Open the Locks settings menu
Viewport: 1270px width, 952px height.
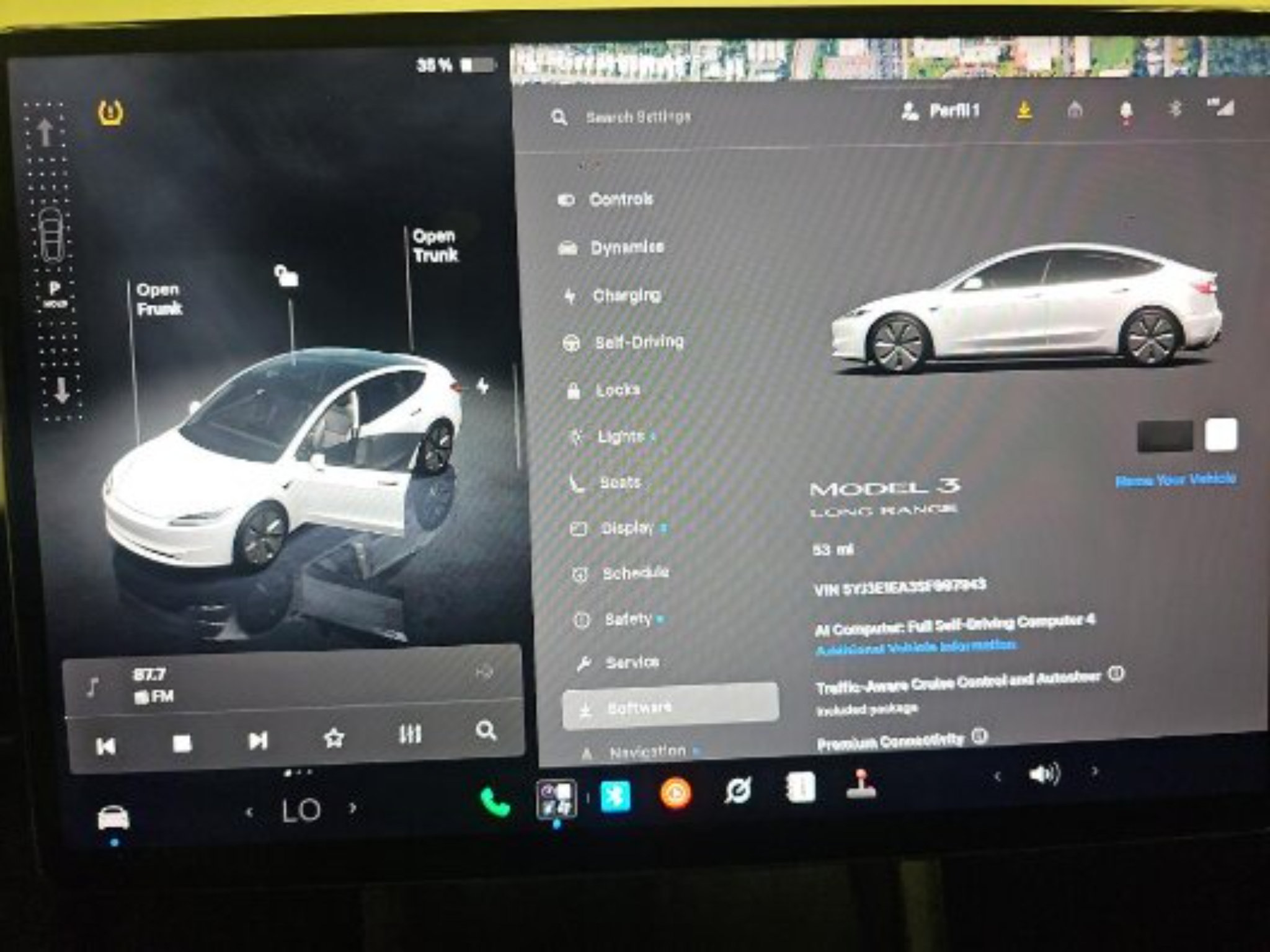tap(603, 390)
